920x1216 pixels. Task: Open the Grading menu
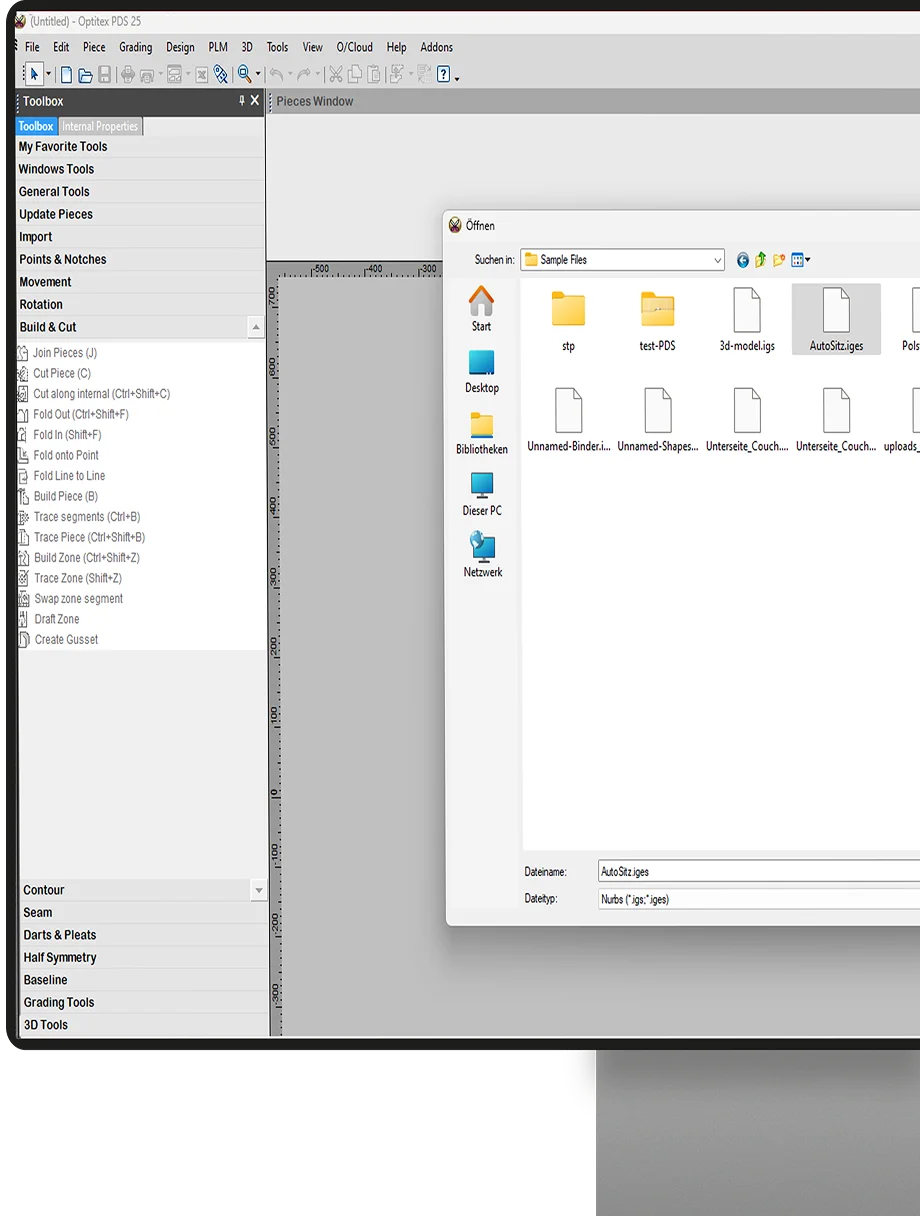coord(135,47)
